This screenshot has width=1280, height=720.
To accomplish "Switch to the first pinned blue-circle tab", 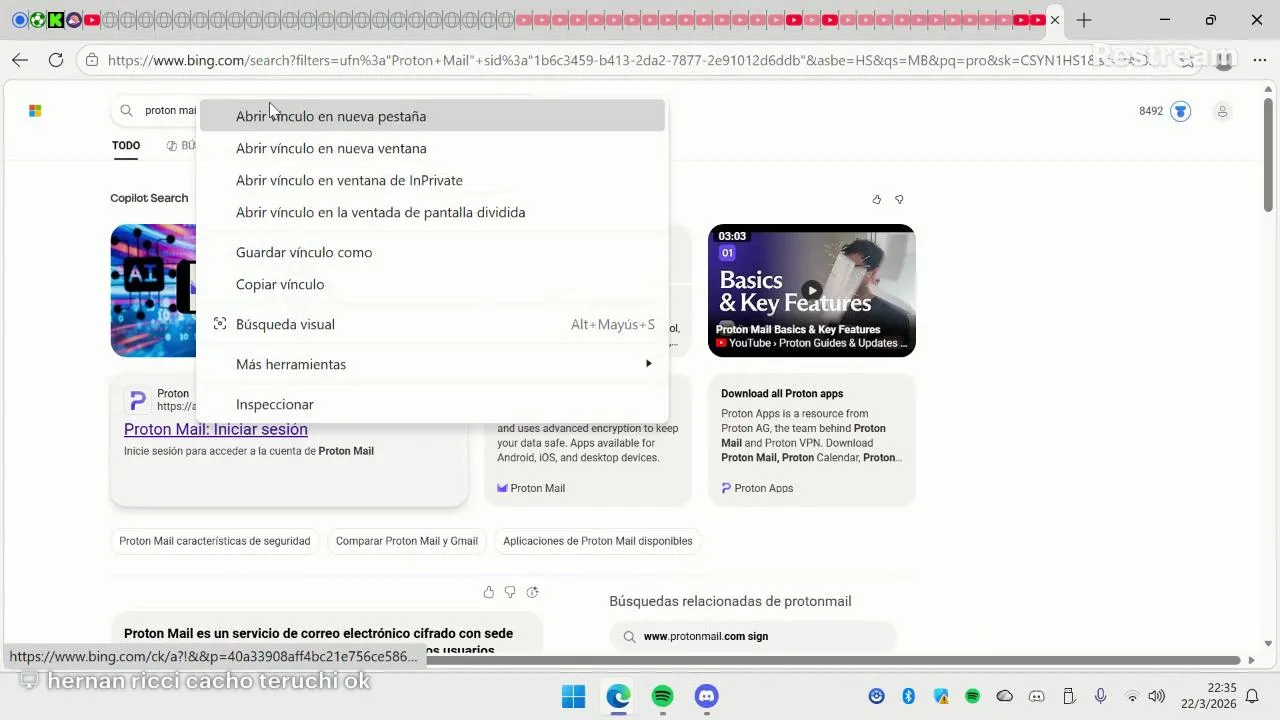I will 19,20.
